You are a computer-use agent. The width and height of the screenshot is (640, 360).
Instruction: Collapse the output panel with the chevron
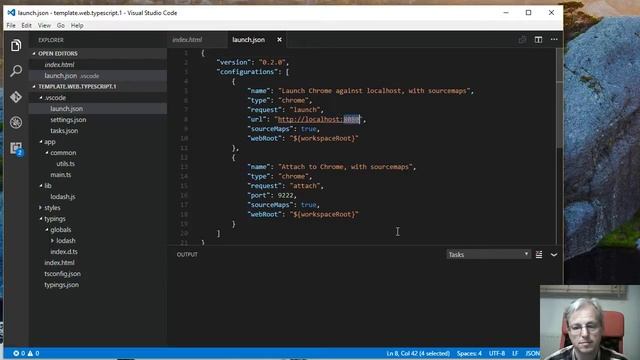(x=554, y=255)
